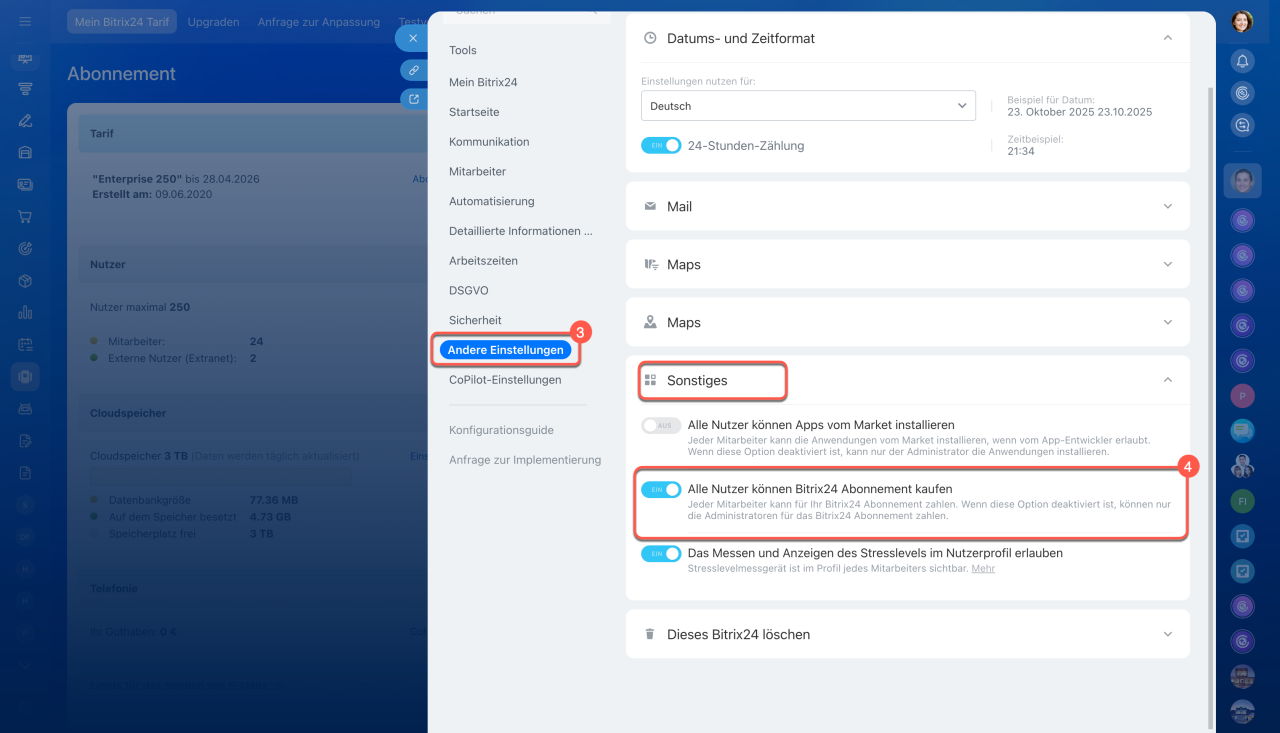Image resolution: width=1280 pixels, height=733 pixels.
Task: Open 'Detaillierte Informationen ...' menu item
Action: point(521,231)
